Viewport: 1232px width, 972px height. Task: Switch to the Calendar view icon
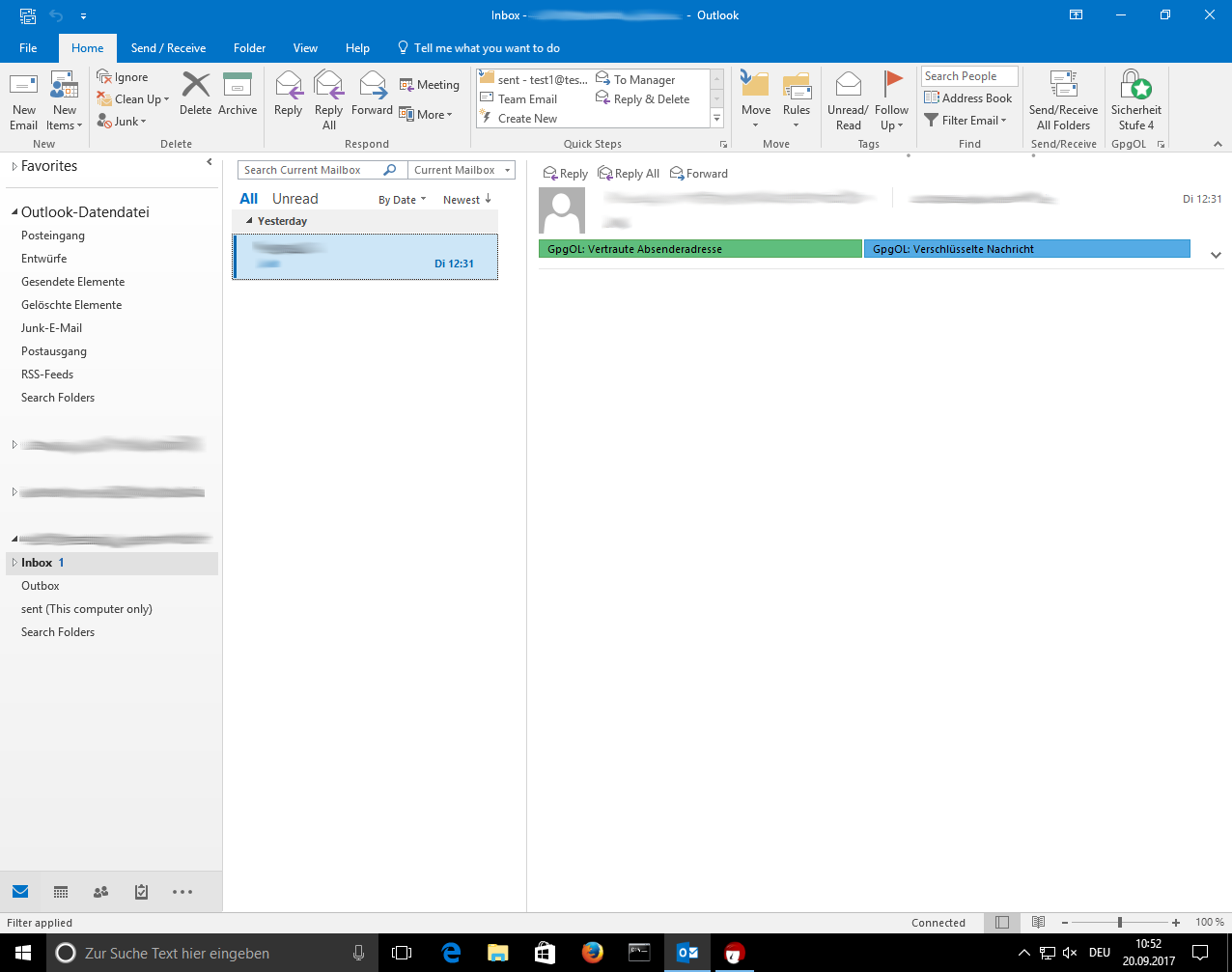[61, 892]
